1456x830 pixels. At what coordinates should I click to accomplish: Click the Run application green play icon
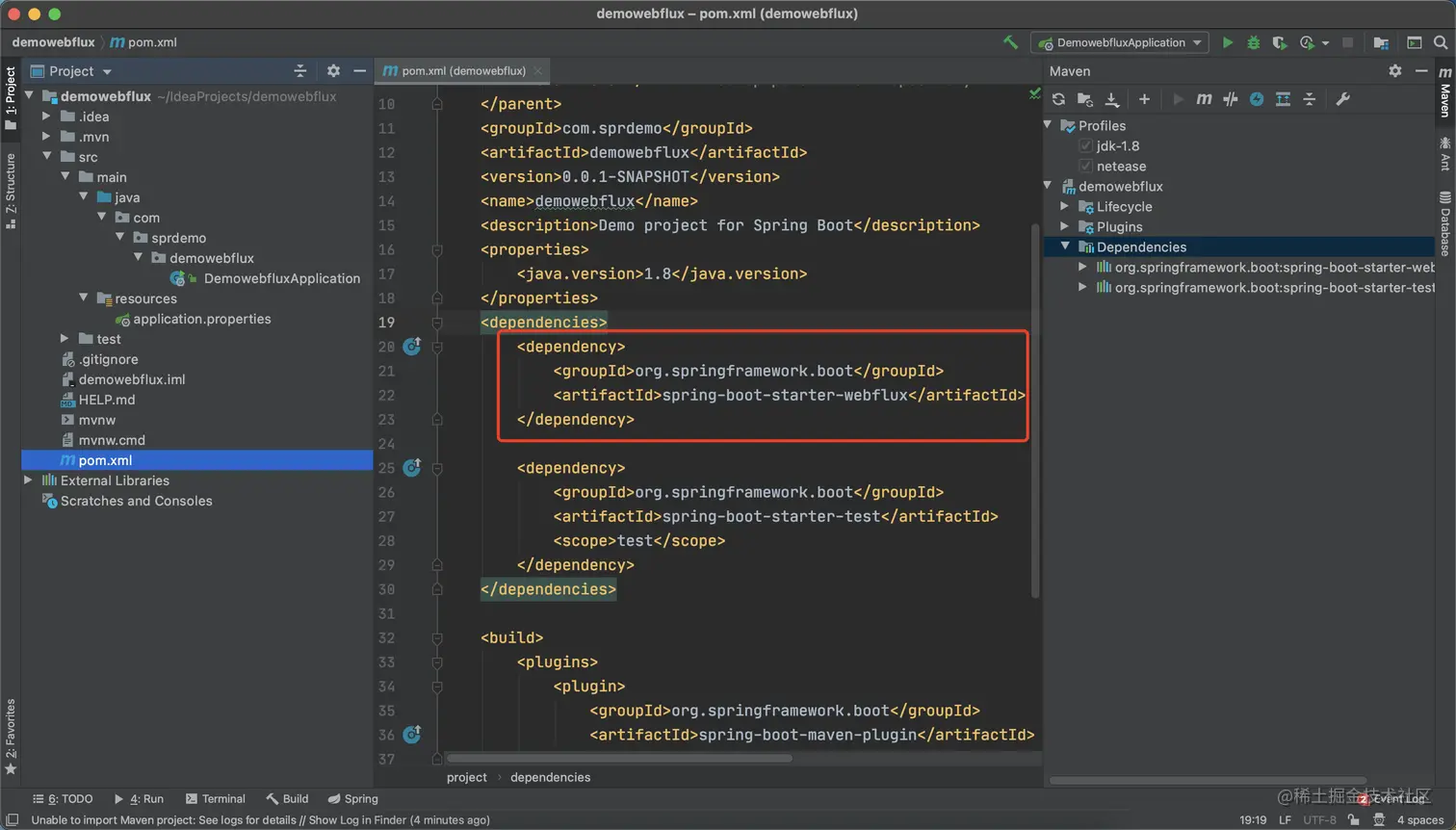tap(1227, 42)
